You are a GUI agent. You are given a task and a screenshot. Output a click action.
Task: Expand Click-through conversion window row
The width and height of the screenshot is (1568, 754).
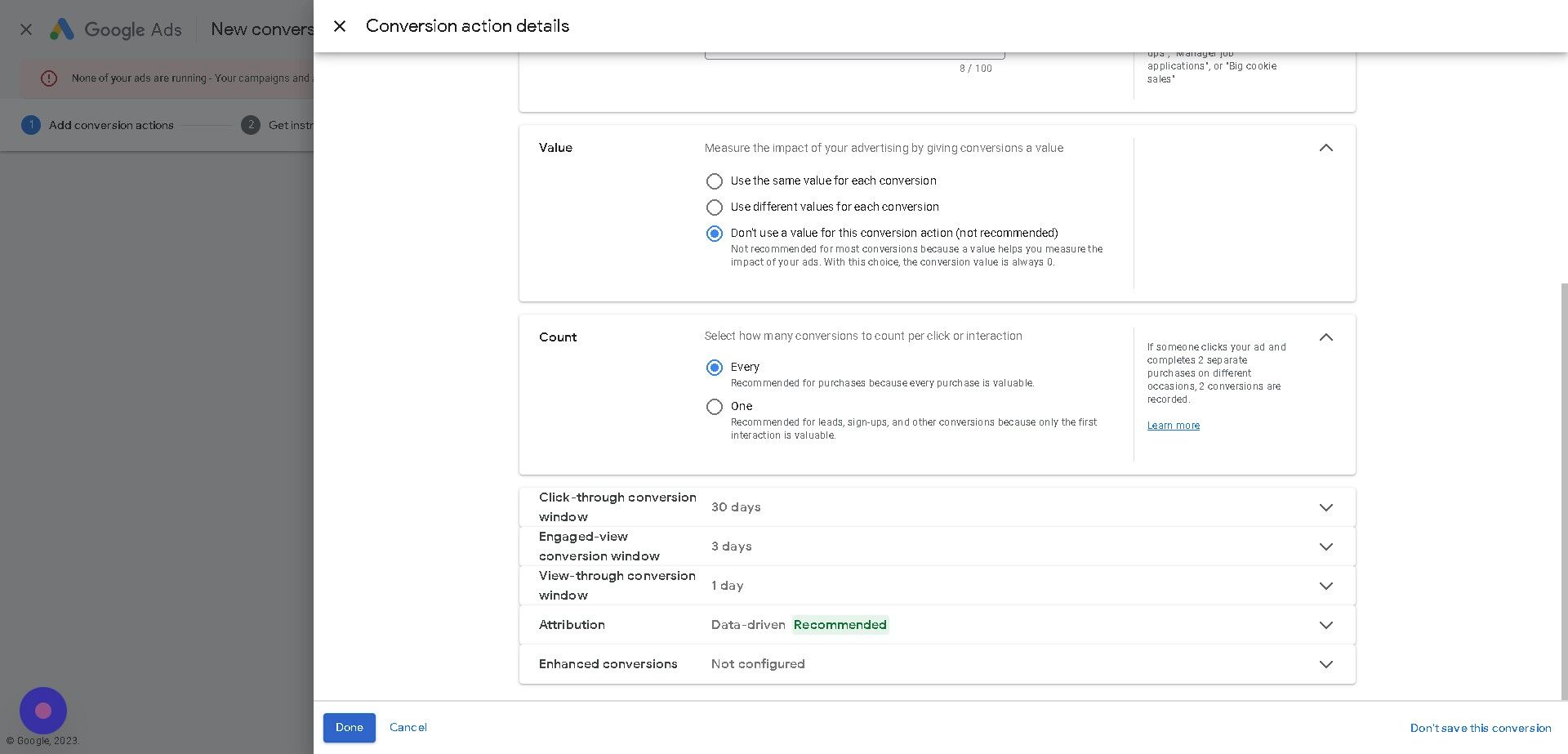pos(1325,507)
